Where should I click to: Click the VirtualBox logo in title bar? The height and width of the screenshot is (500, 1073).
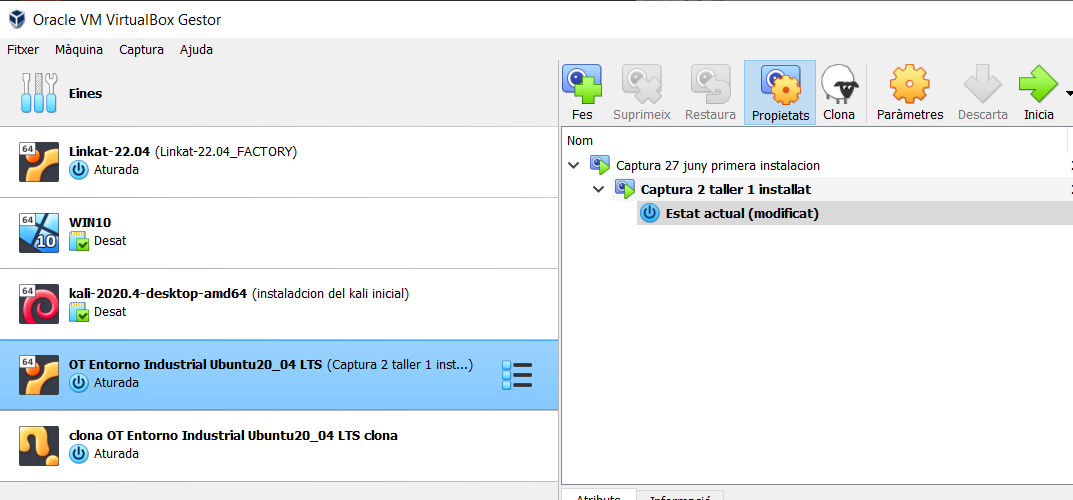click(17, 19)
